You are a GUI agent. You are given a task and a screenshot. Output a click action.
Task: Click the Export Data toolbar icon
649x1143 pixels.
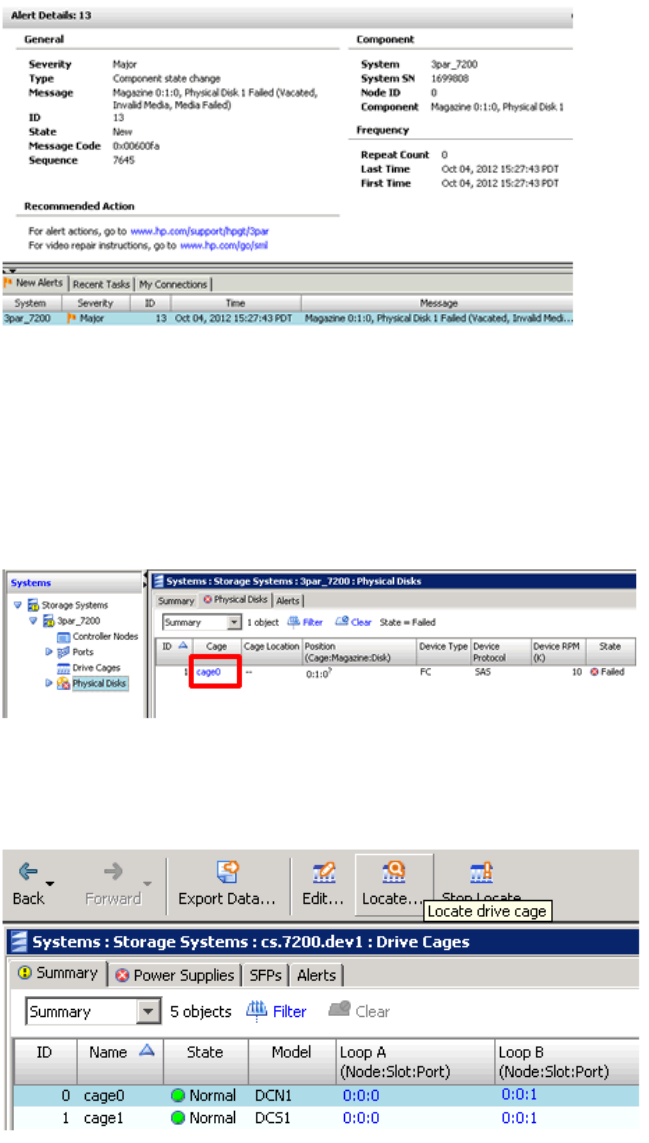pos(228,872)
